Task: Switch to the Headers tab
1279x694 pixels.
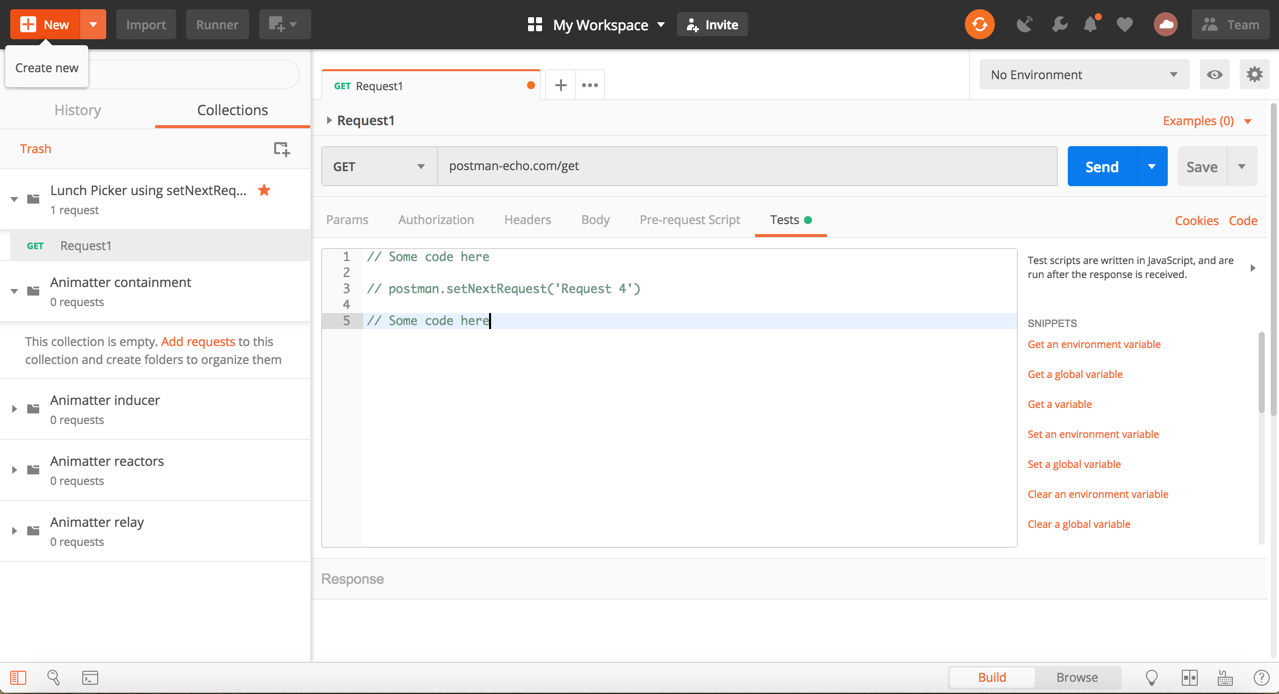Action: click(528, 220)
